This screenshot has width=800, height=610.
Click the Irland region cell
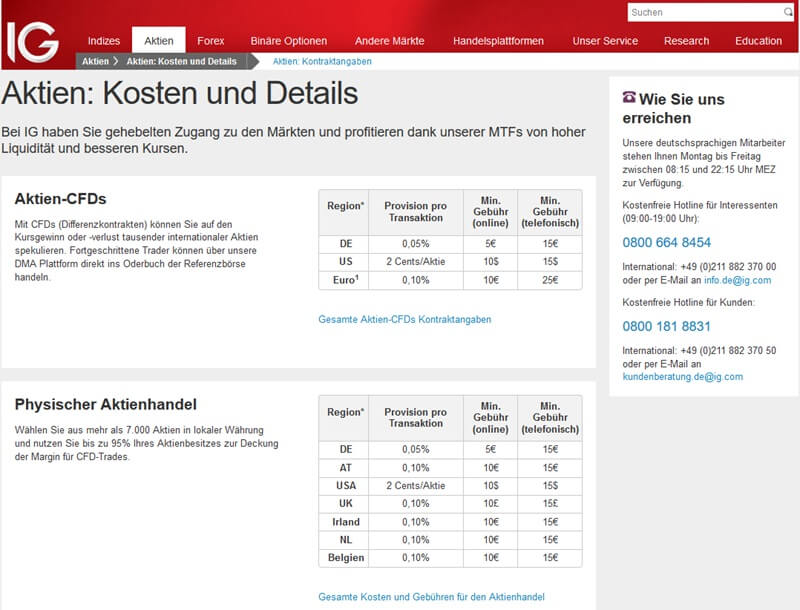point(345,522)
